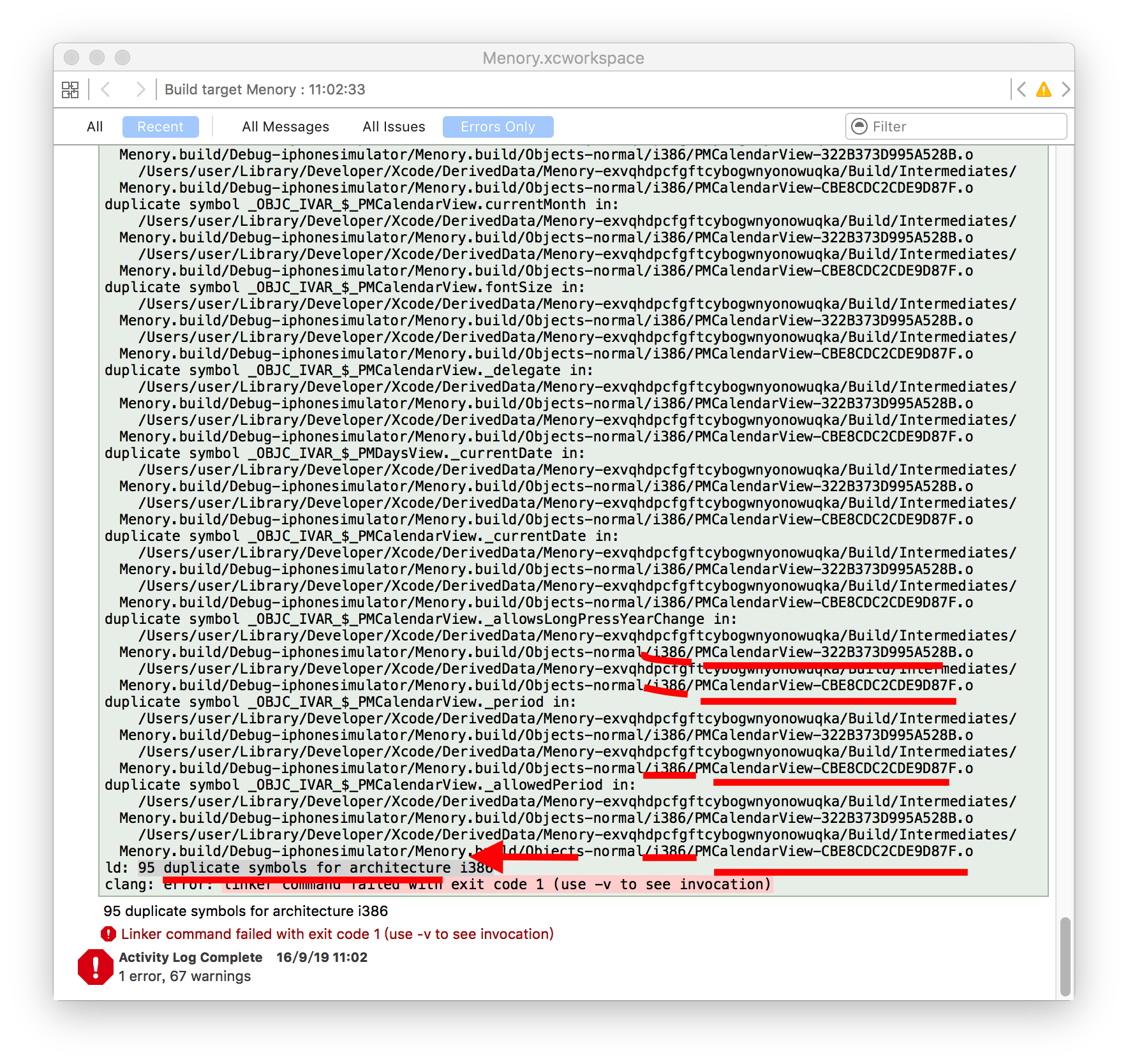Click the large red Activity Log error icon
The height and width of the screenshot is (1064, 1128).
(x=96, y=967)
